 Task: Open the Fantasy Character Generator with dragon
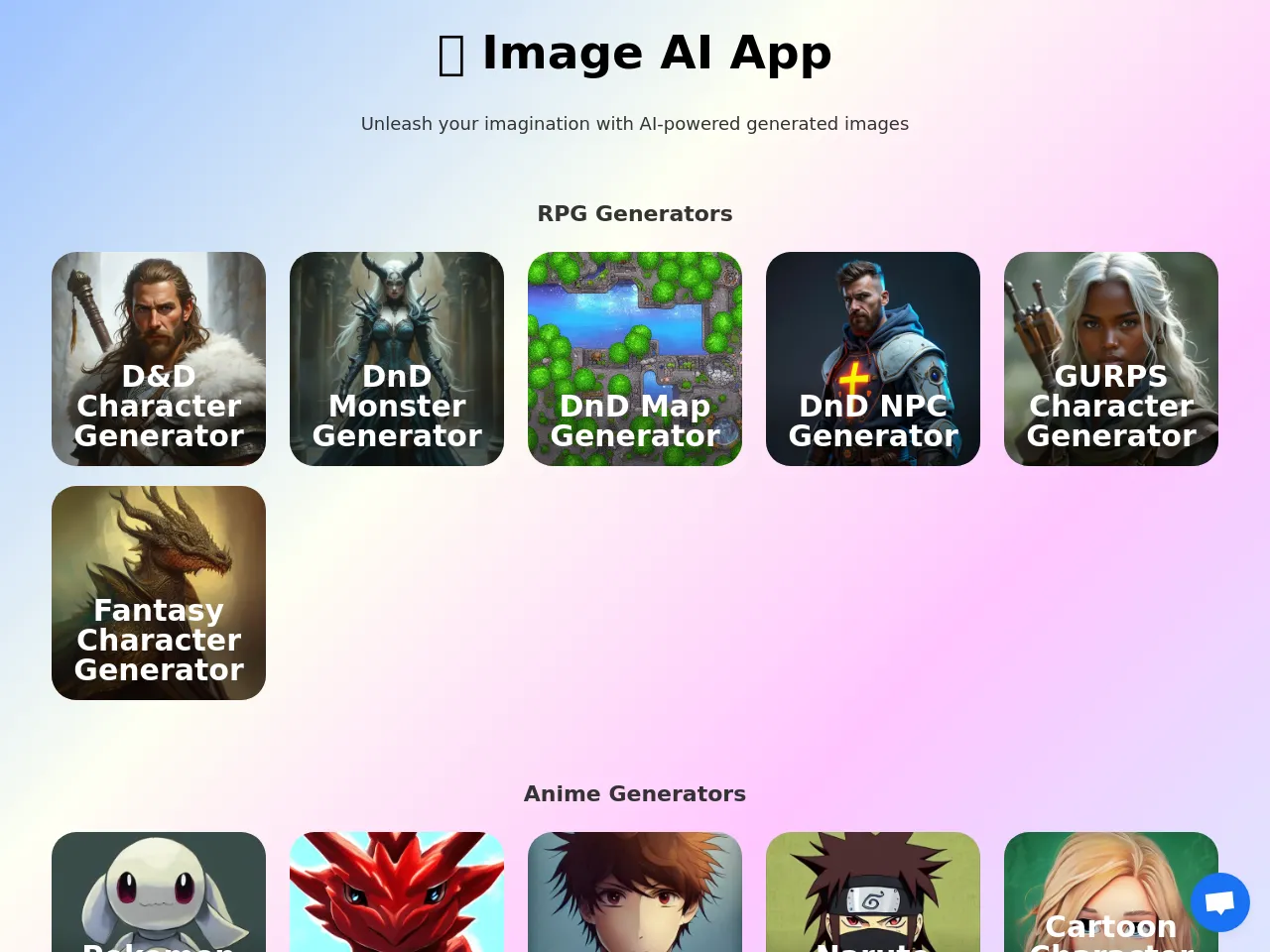159,593
